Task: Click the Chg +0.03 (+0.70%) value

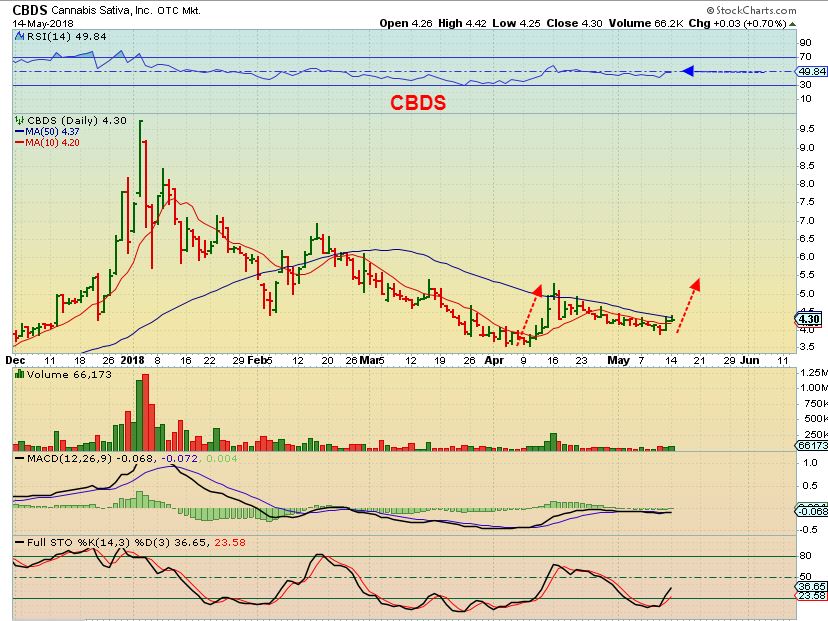Action: [x=737, y=23]
